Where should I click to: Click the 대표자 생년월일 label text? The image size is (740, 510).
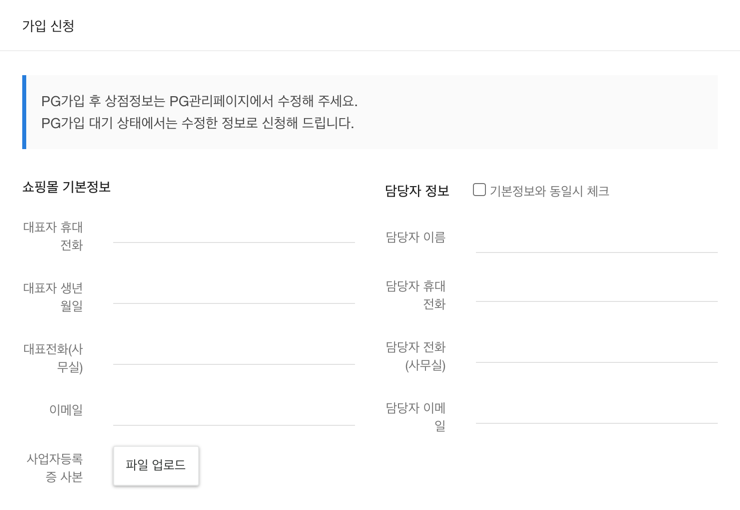point(54,297)
